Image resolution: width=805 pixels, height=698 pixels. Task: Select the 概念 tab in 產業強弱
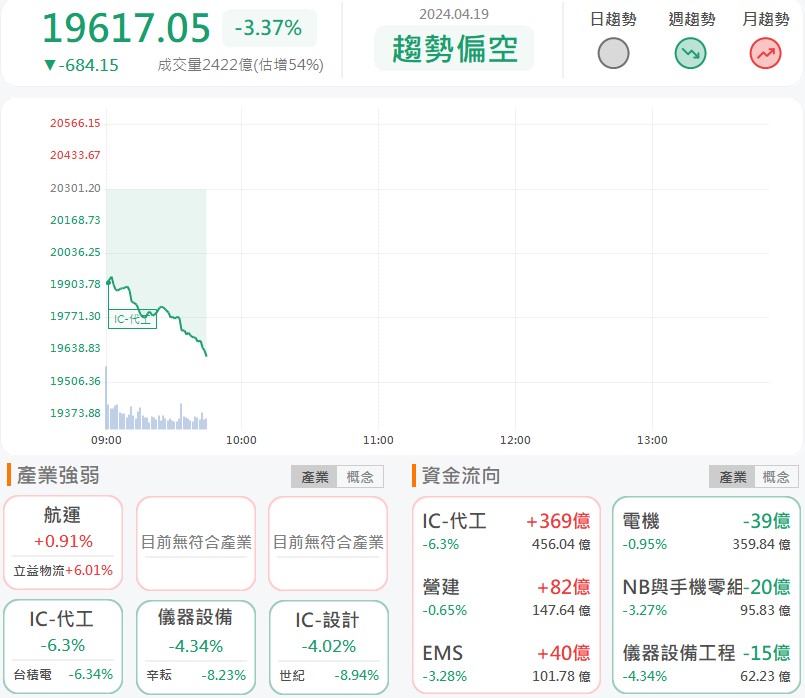coord(360,477)
